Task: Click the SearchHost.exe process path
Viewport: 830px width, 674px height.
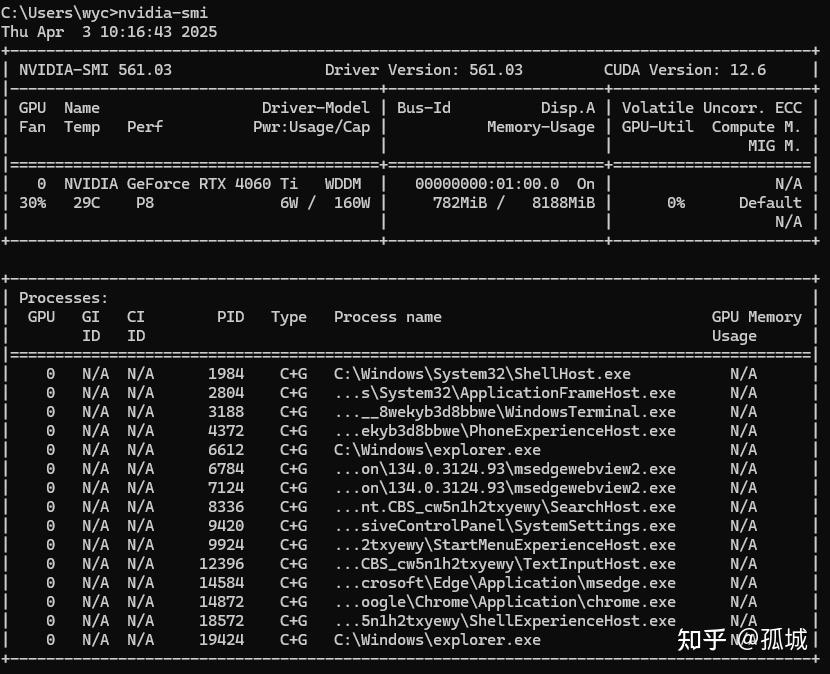Action: tap(505, 507)
